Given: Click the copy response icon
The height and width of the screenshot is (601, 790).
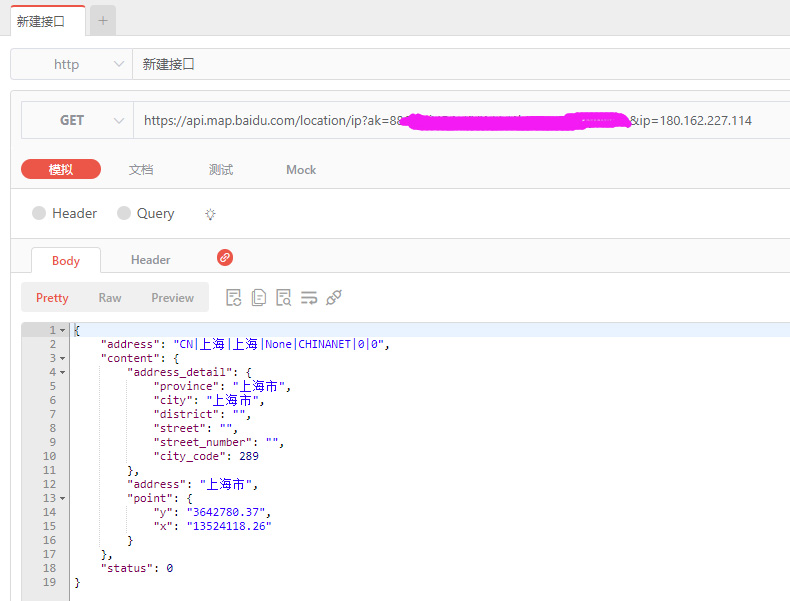Looking at the screenshot, I should (x=258, y=297).
